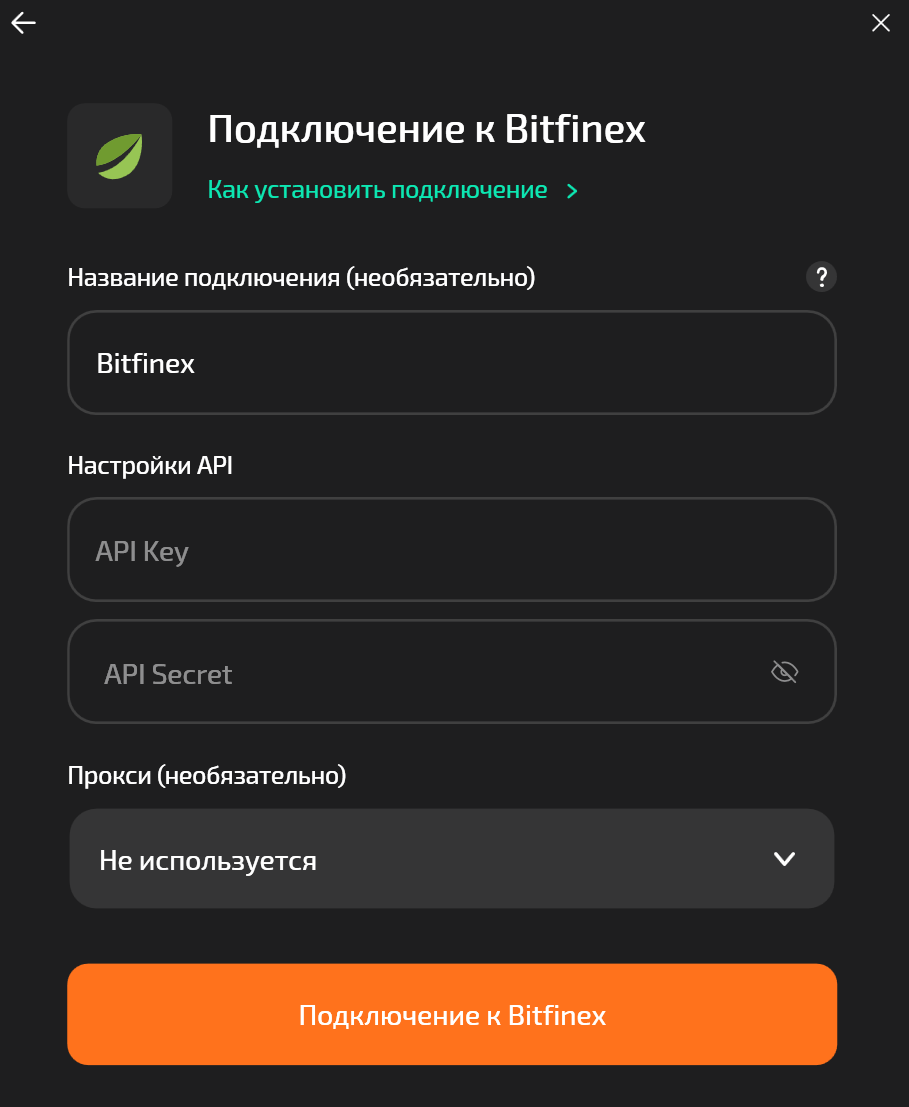Click the 'Прокси (необязательно)' label
Screen dimensions: 909x1107
207,775
